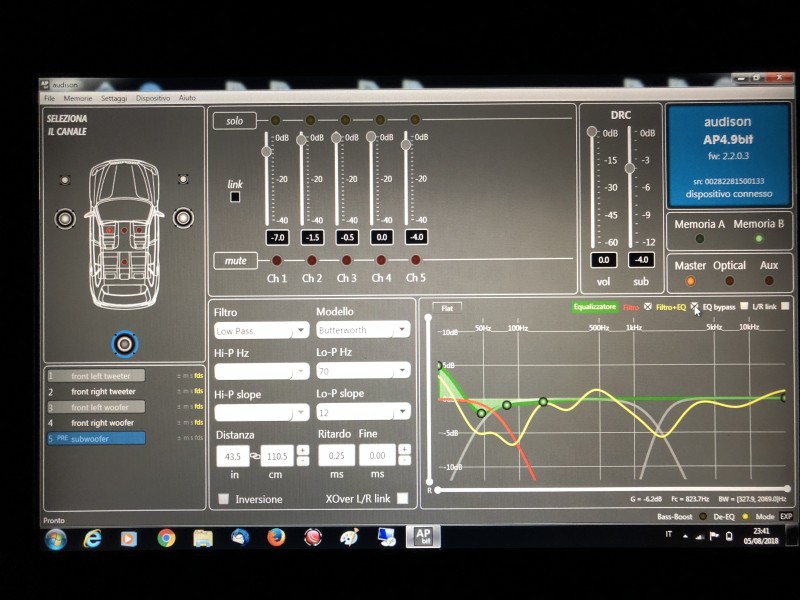Select the front left tweeter speaker icon

click(65, 180)
